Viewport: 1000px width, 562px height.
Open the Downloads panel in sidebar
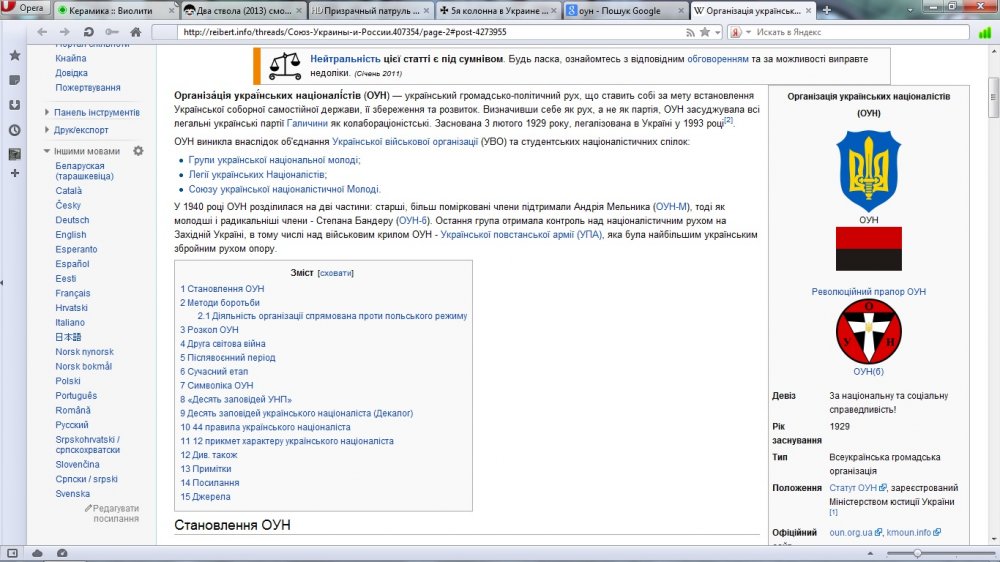pos(15,105)
